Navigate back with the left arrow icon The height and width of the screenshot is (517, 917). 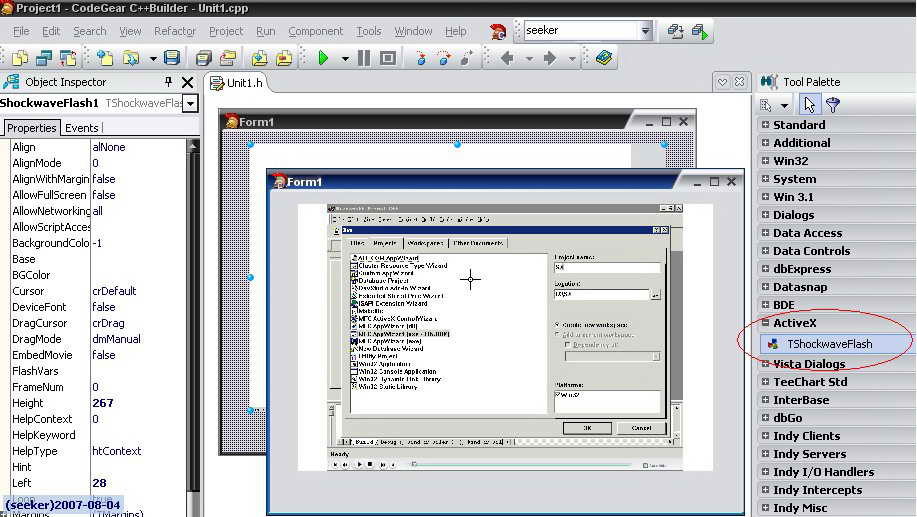pyautogui.click(x=507, y=58)
